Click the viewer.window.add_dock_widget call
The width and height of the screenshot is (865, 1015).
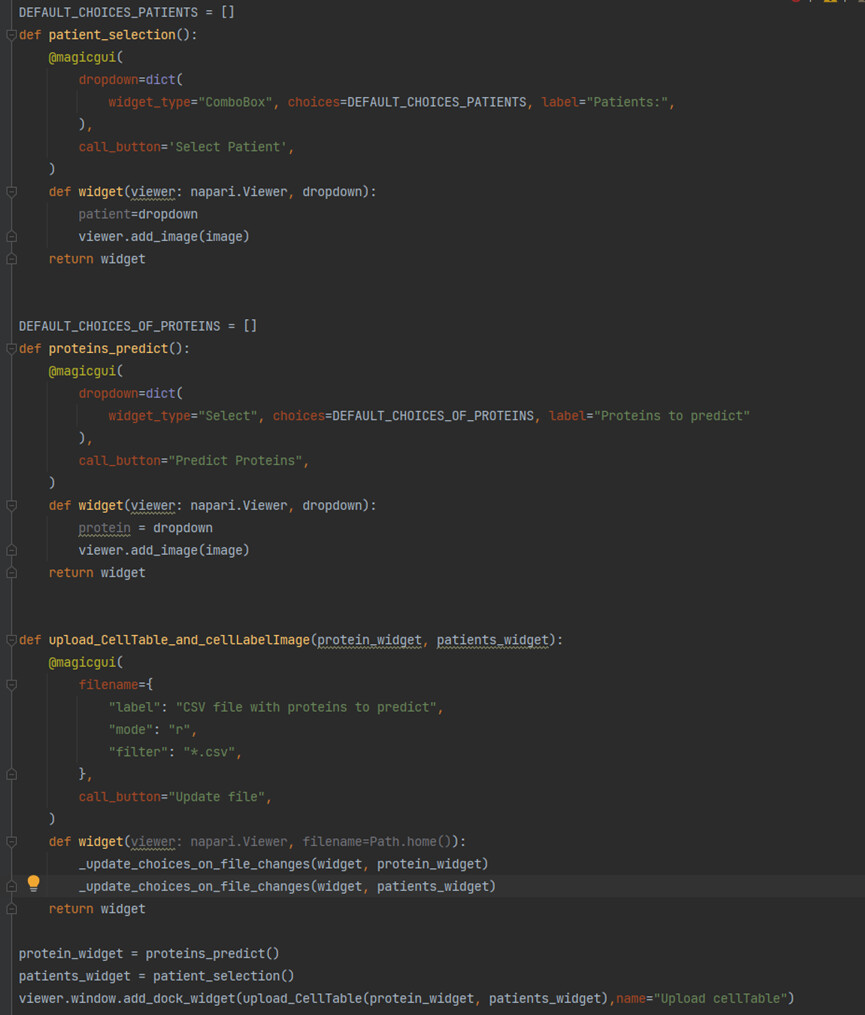coord(120,998)
